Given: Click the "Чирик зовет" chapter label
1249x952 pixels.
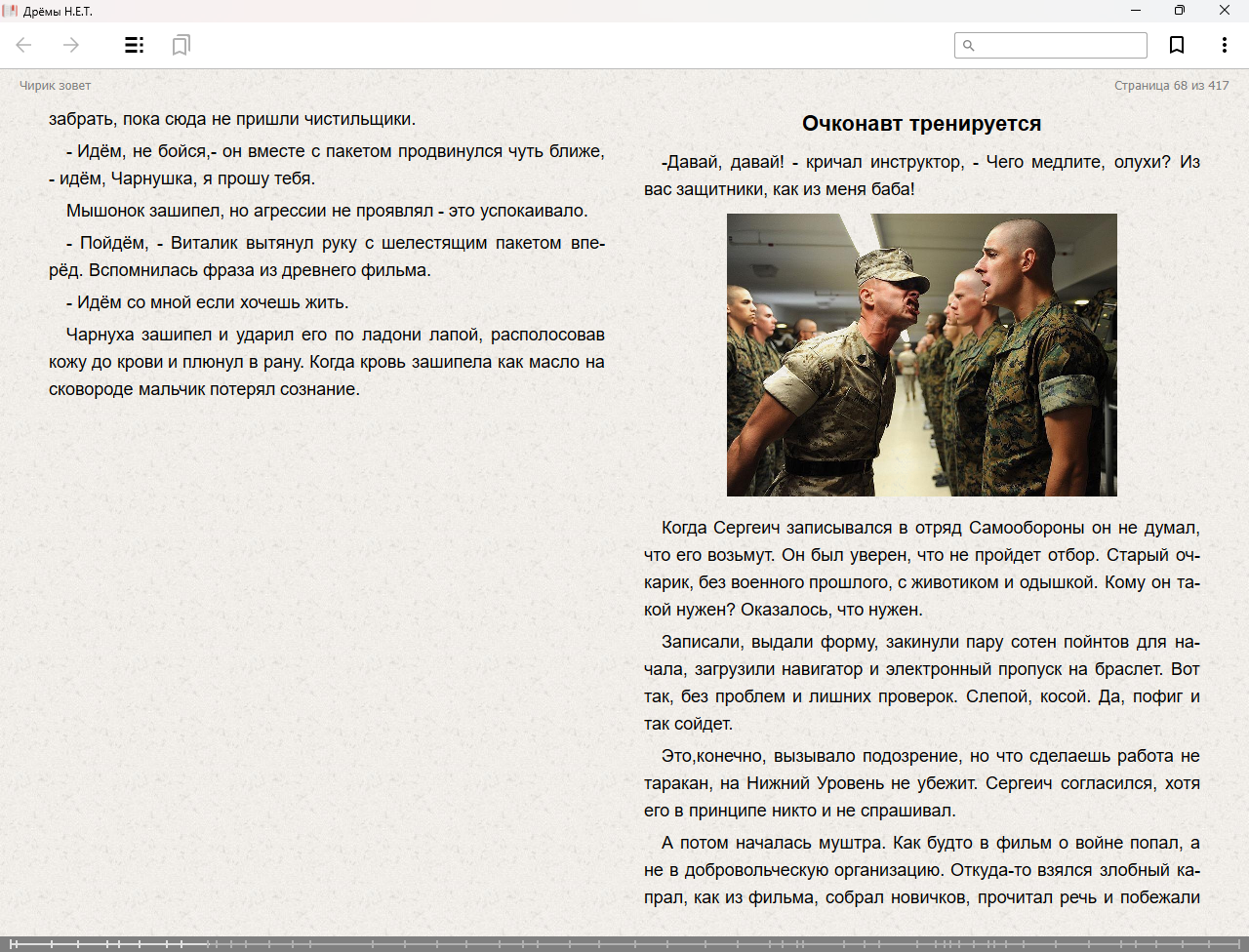Looking at the screenshot, I should coord(55,86).
